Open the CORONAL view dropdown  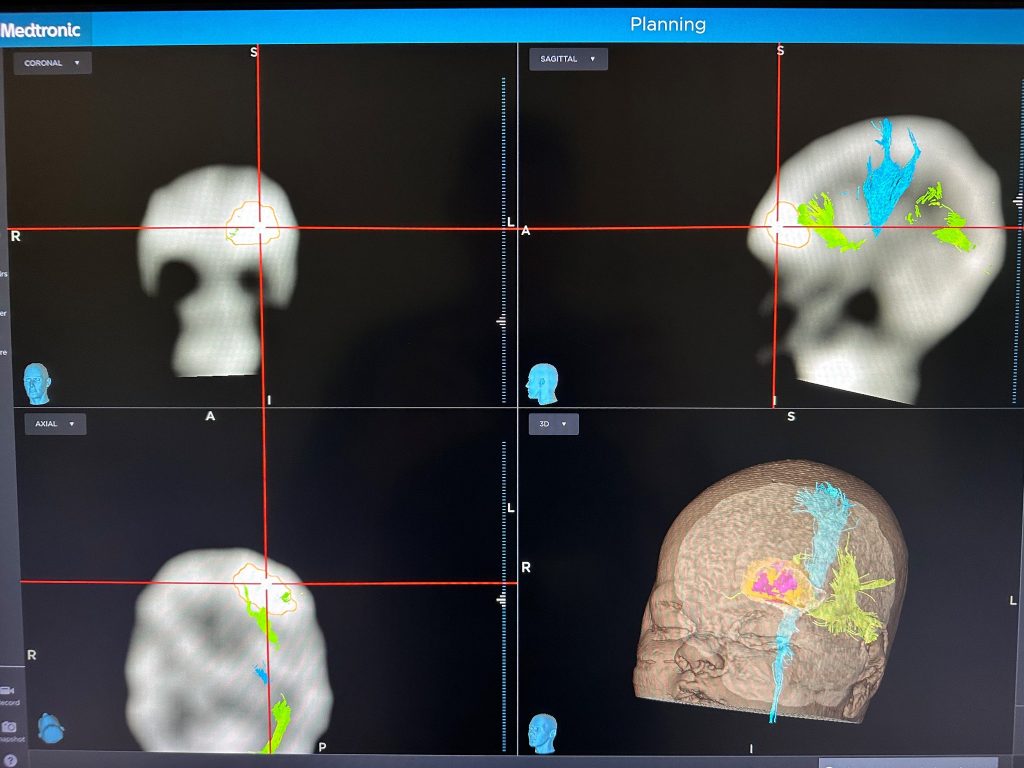point(52,63)
